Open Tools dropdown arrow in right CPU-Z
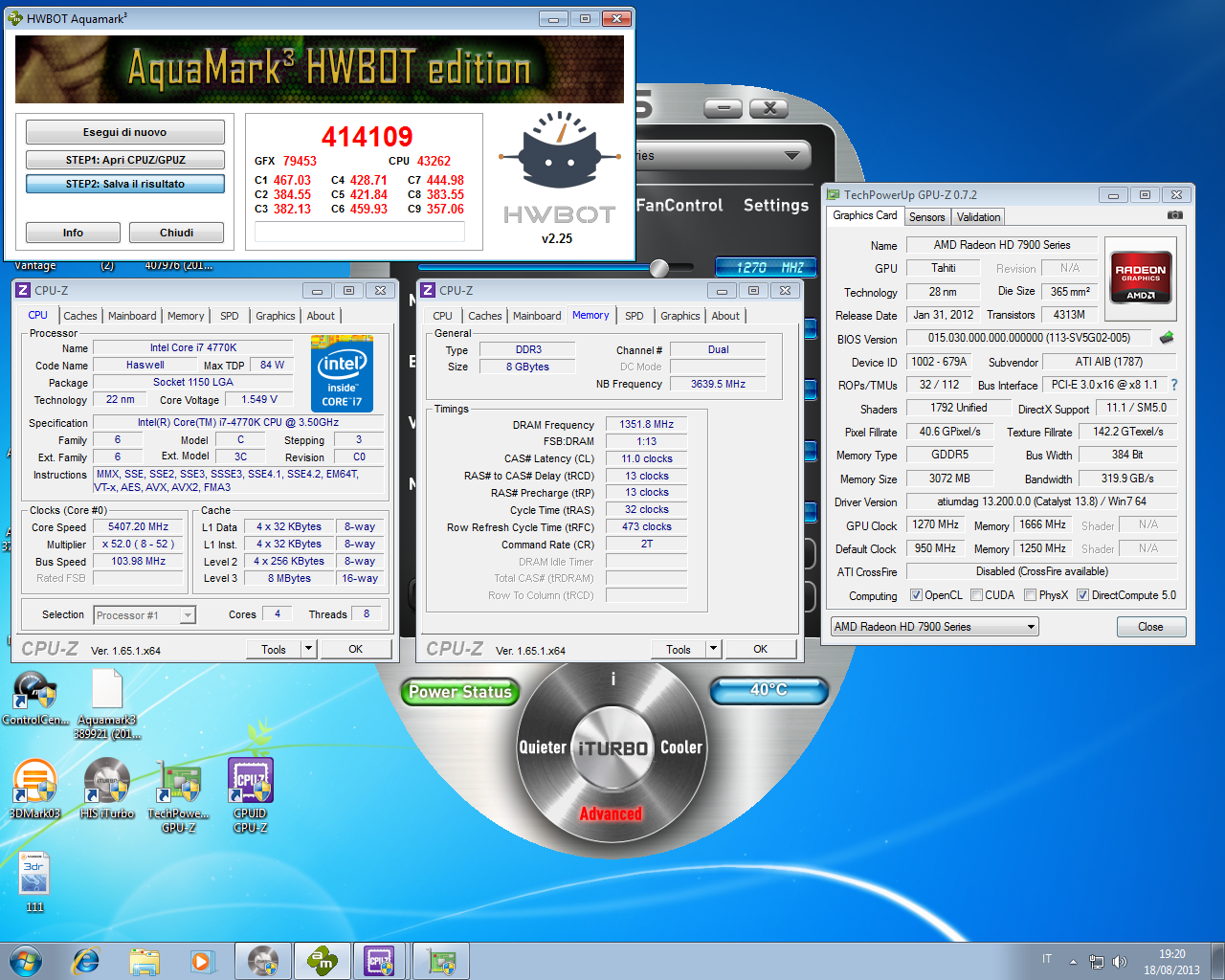The width and height of the screenshot is (1225, 980). (x=713, y=649)
